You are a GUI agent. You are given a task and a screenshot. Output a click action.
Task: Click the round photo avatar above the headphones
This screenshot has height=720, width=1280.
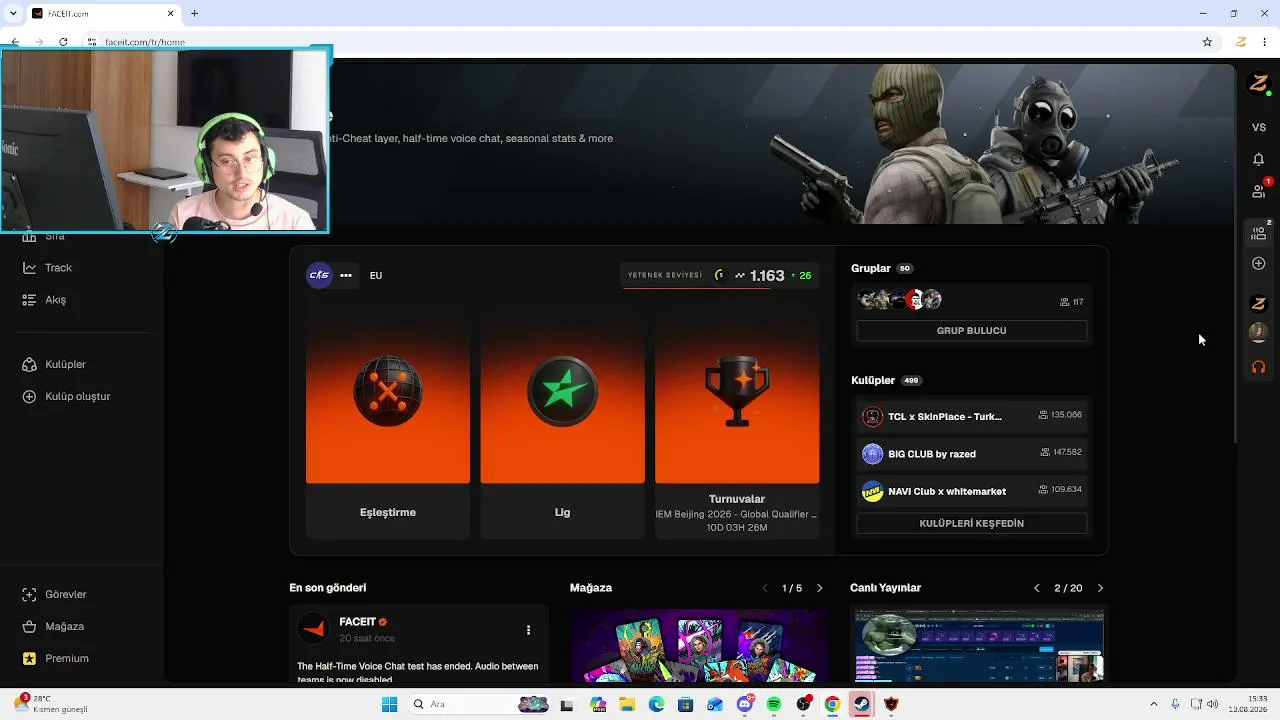pyautogui.click(x=1259, y=333)
